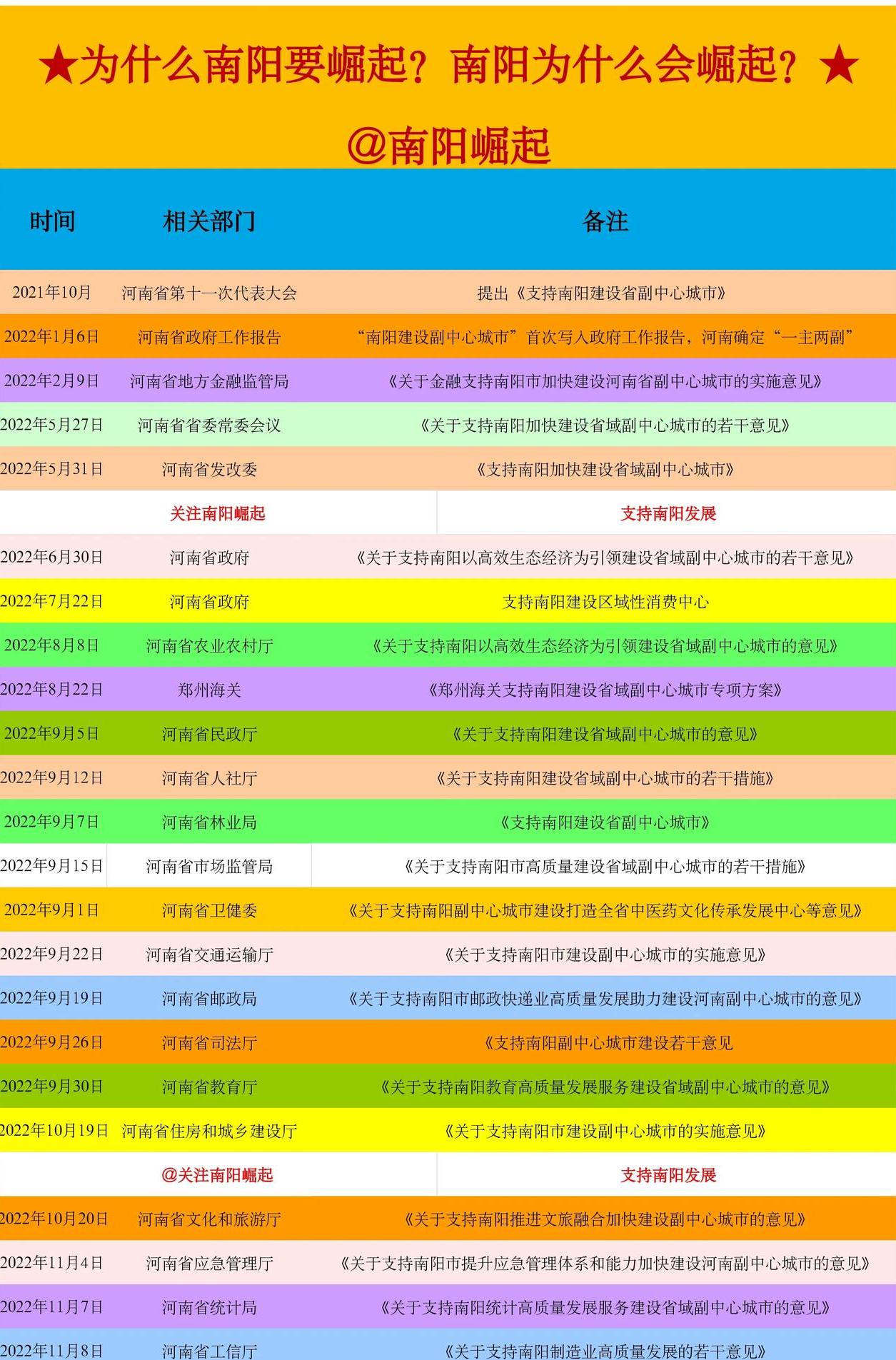The height and width of the screenshot is (1360, 896).
Task: Select "河南省地方金融监管局" cell
Action: click(209, 382)
